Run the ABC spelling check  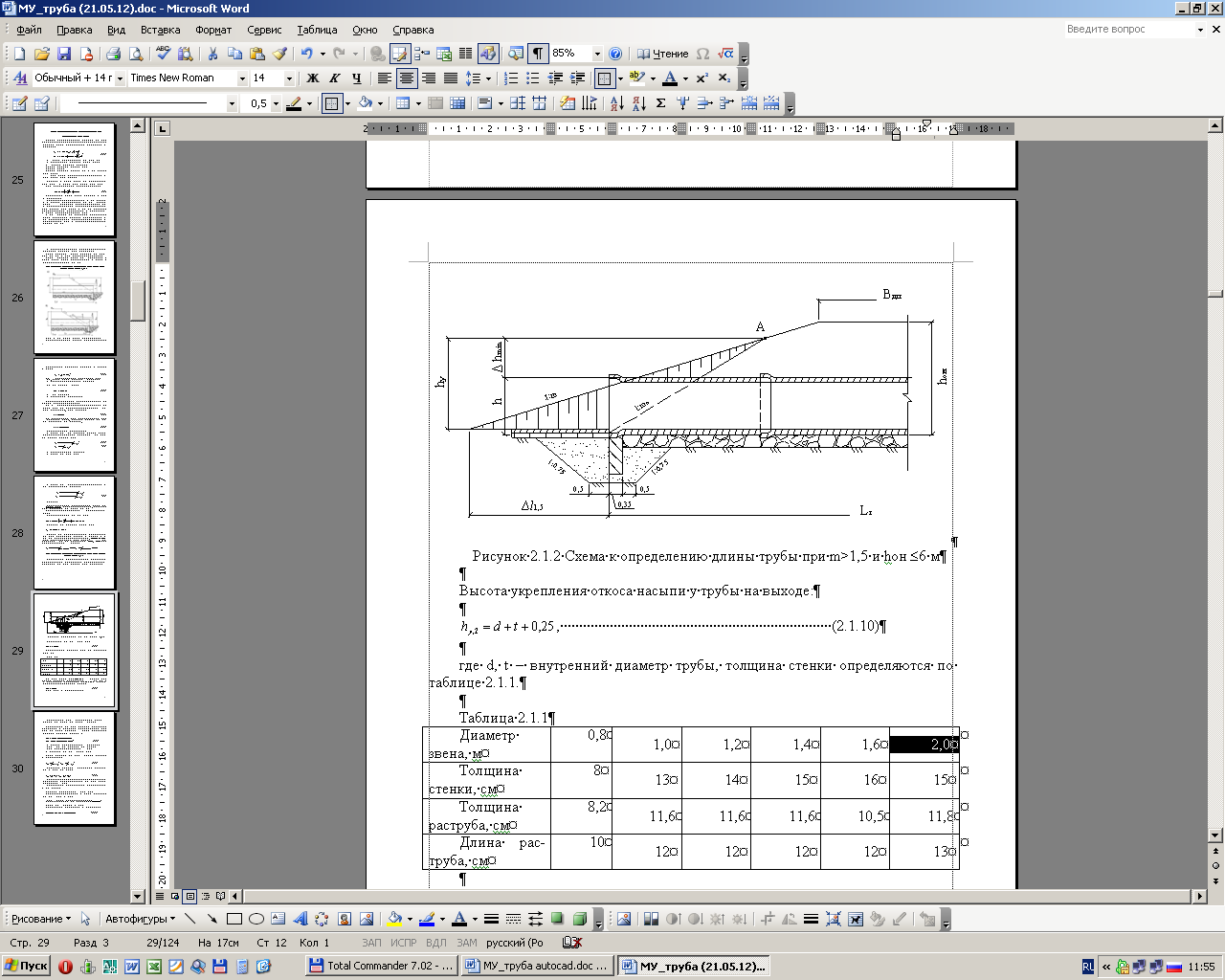click(164, 54)
